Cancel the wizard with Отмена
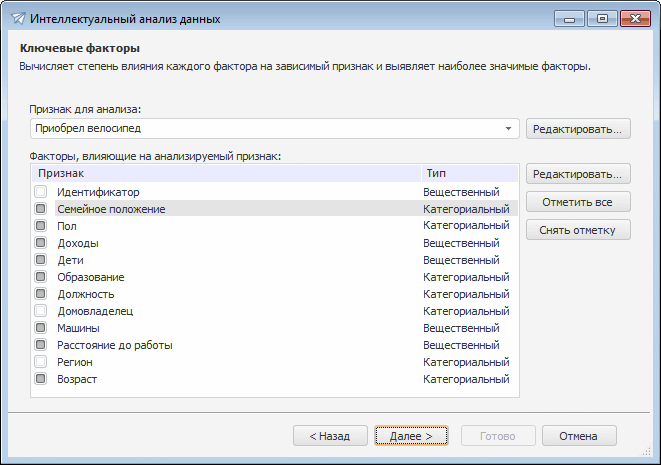Image resolution: width=661 pixels, height=465 pixels. [579, 436]
